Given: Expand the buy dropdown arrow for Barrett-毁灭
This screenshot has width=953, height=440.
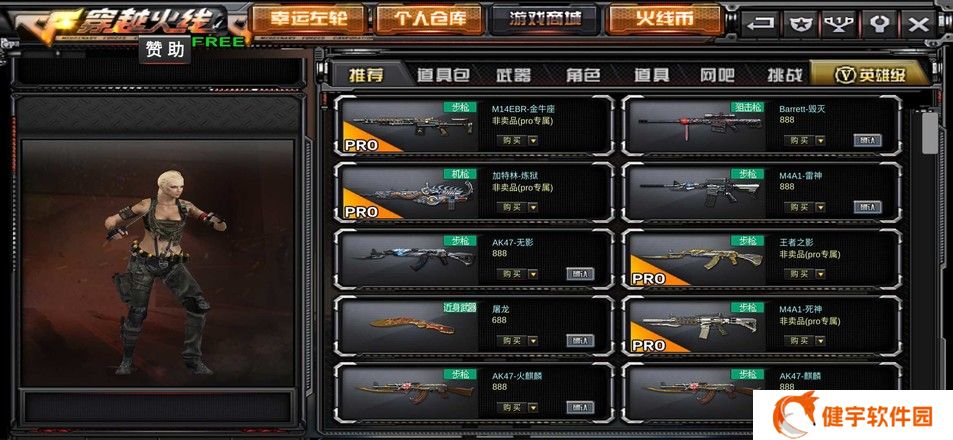Looking at the screenshot, I should (820, 140).
